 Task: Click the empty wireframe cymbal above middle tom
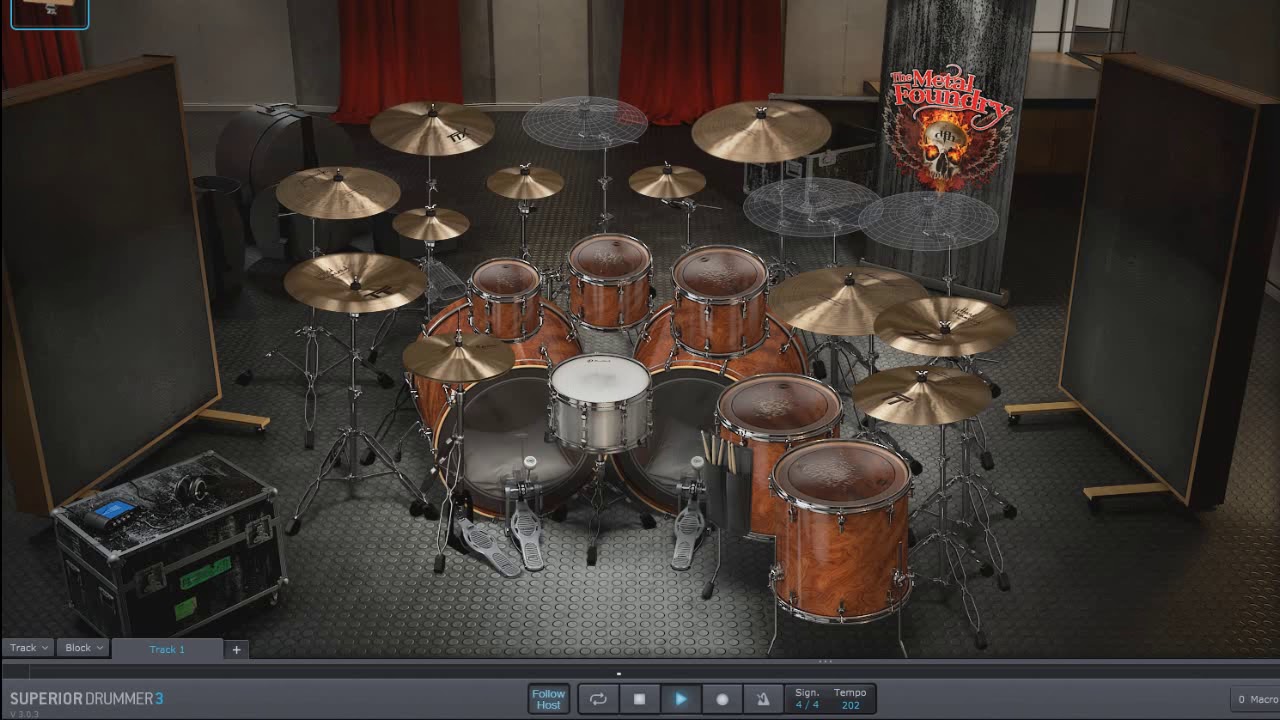click(585, 122)
